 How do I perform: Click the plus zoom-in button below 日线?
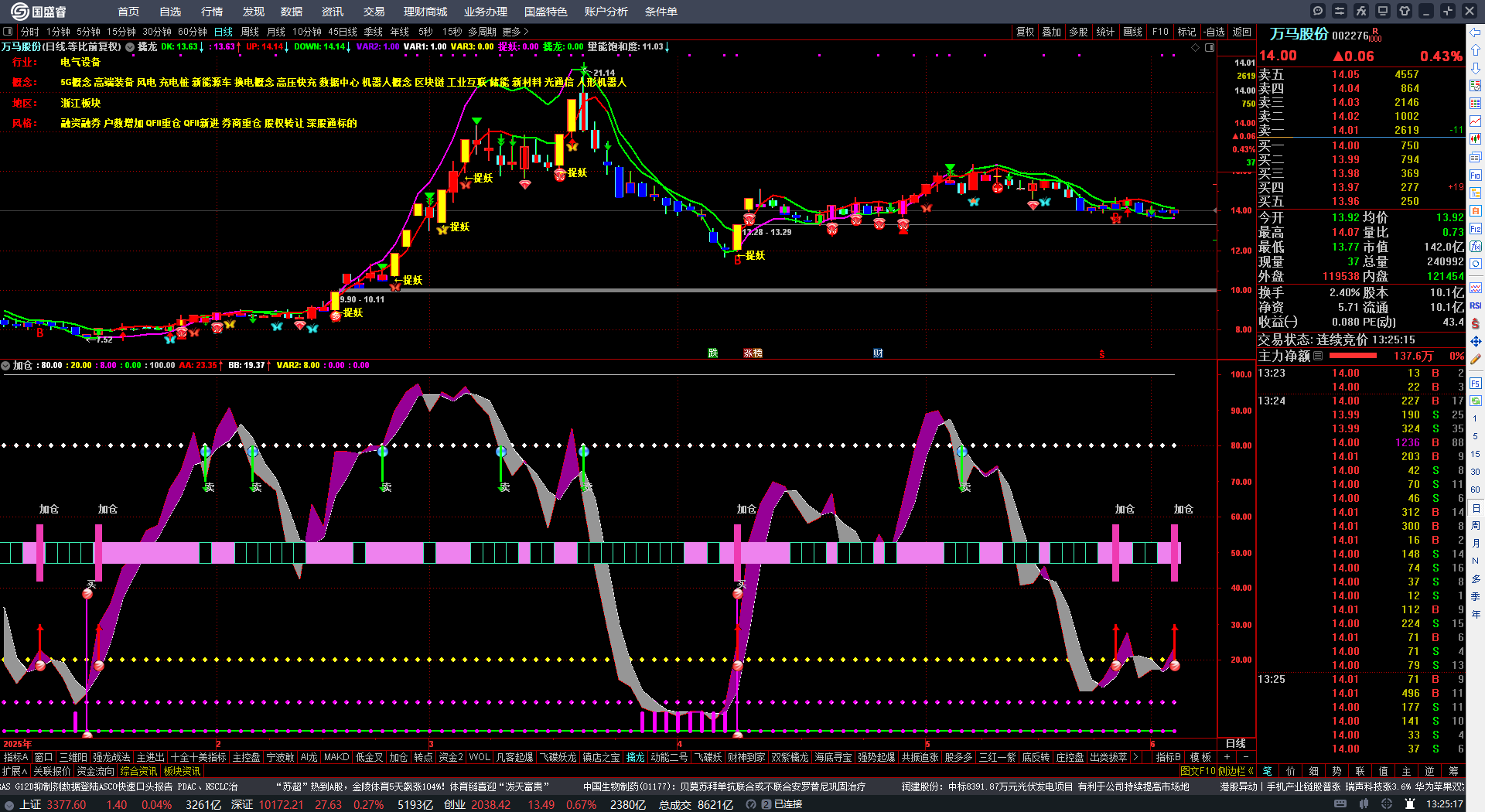(x=1227, y=757)
